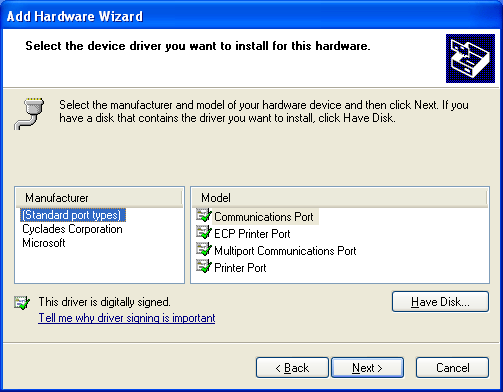Click the serial cable connector icon

tap(29, 114)
